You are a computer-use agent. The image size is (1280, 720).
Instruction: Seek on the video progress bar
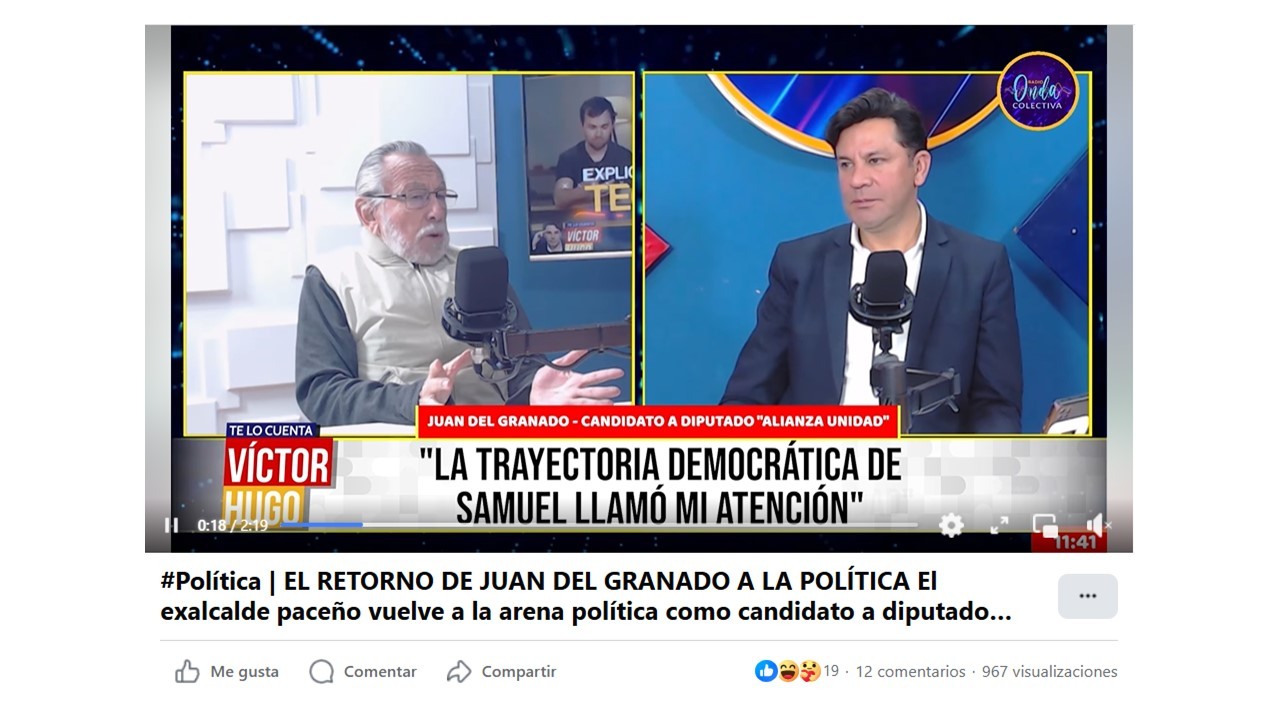(600, 525)
